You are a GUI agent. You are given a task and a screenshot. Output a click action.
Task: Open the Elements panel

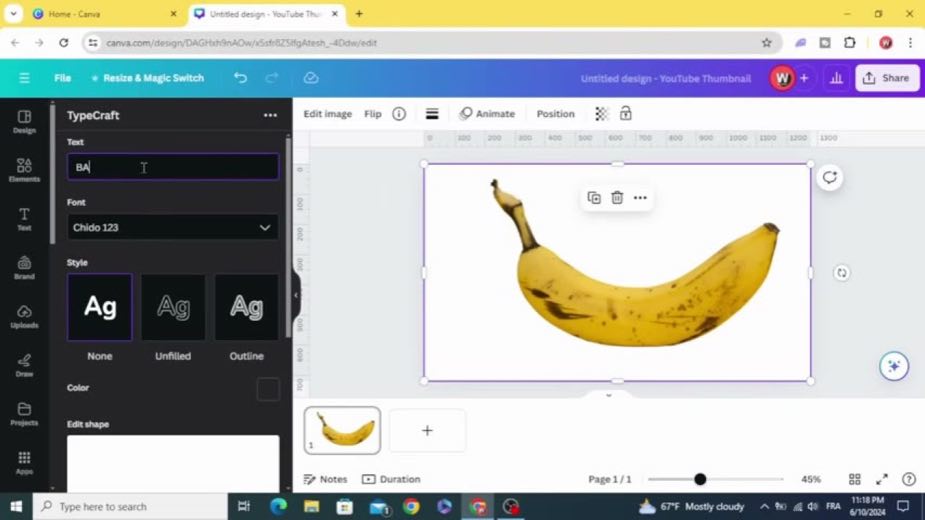[24, 170]
